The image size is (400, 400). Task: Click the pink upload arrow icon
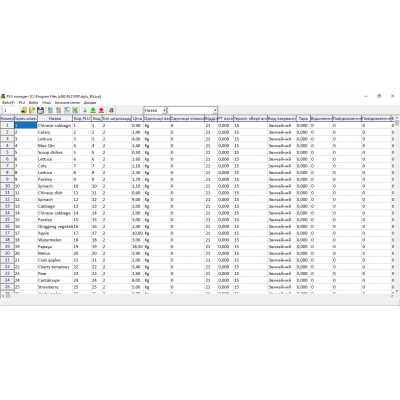101,110
